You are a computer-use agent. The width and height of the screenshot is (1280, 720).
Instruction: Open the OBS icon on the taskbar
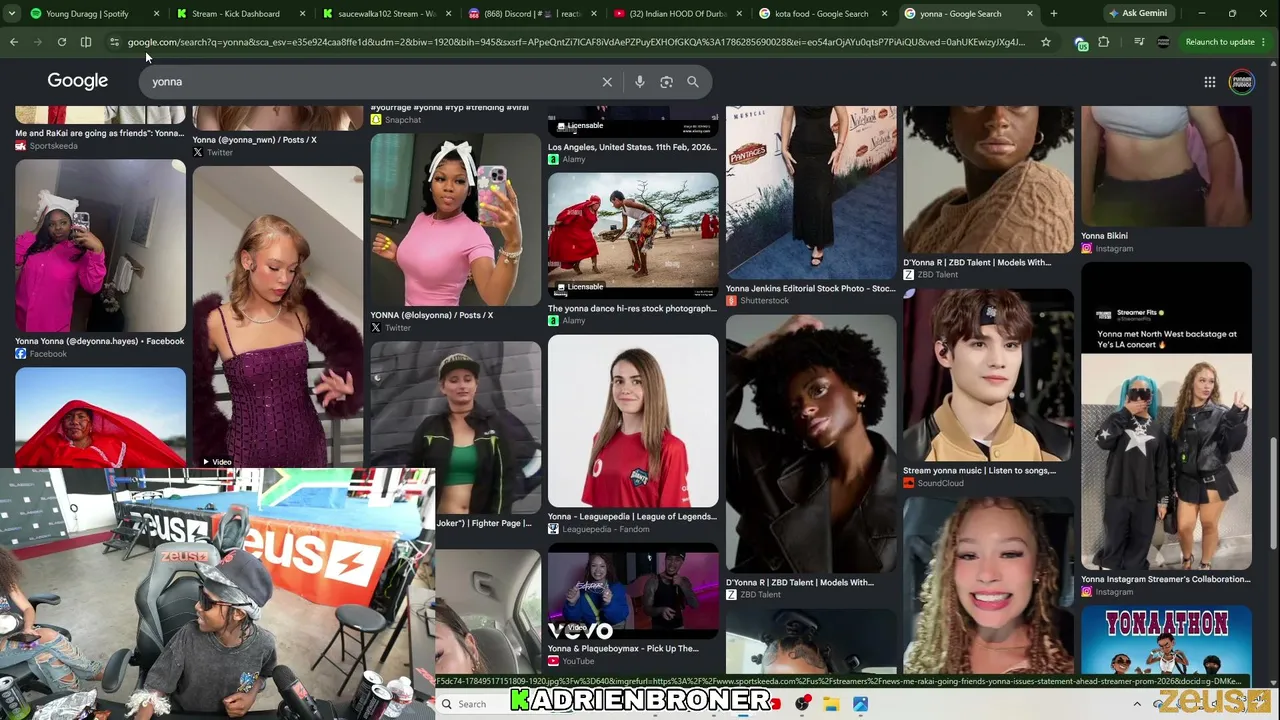tap(802, 704)
